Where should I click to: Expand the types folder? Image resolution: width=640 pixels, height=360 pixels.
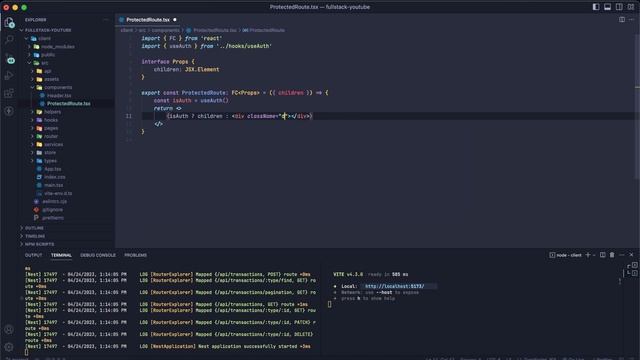[50, 161]
